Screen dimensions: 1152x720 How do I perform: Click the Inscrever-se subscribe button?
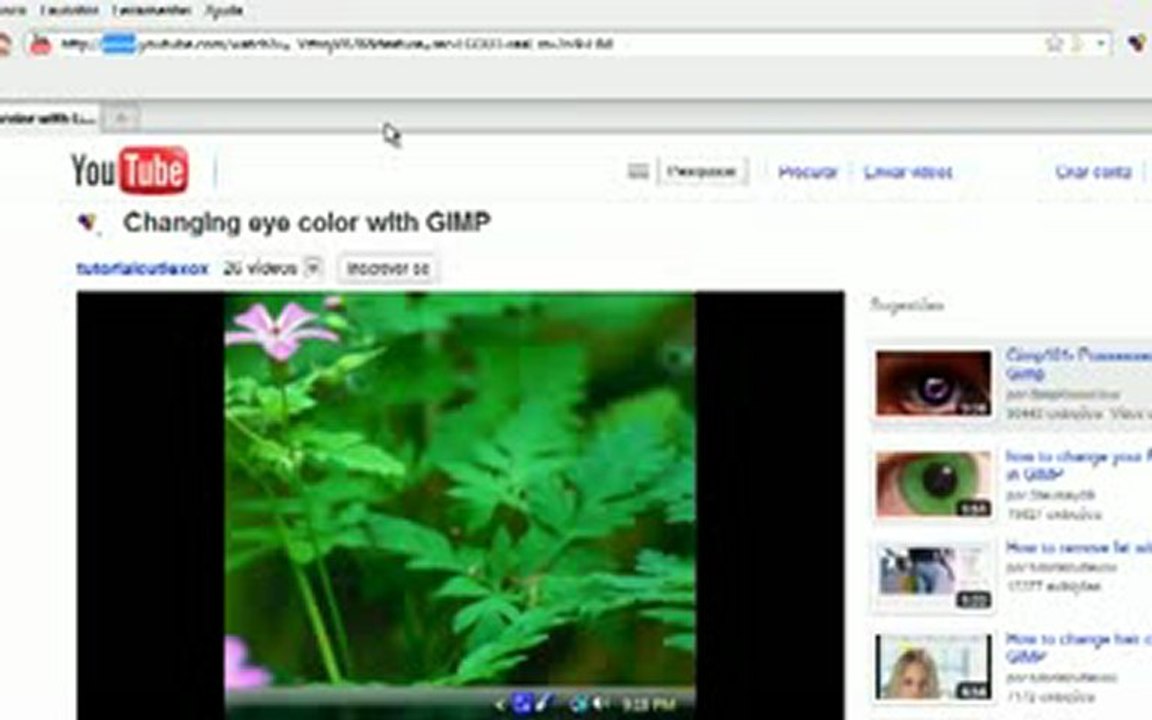(x=388, y=269)
